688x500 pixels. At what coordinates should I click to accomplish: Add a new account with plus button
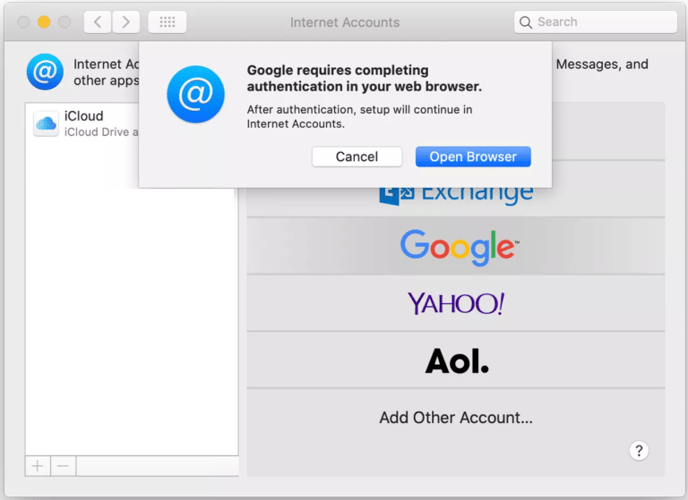pos(38,466)
